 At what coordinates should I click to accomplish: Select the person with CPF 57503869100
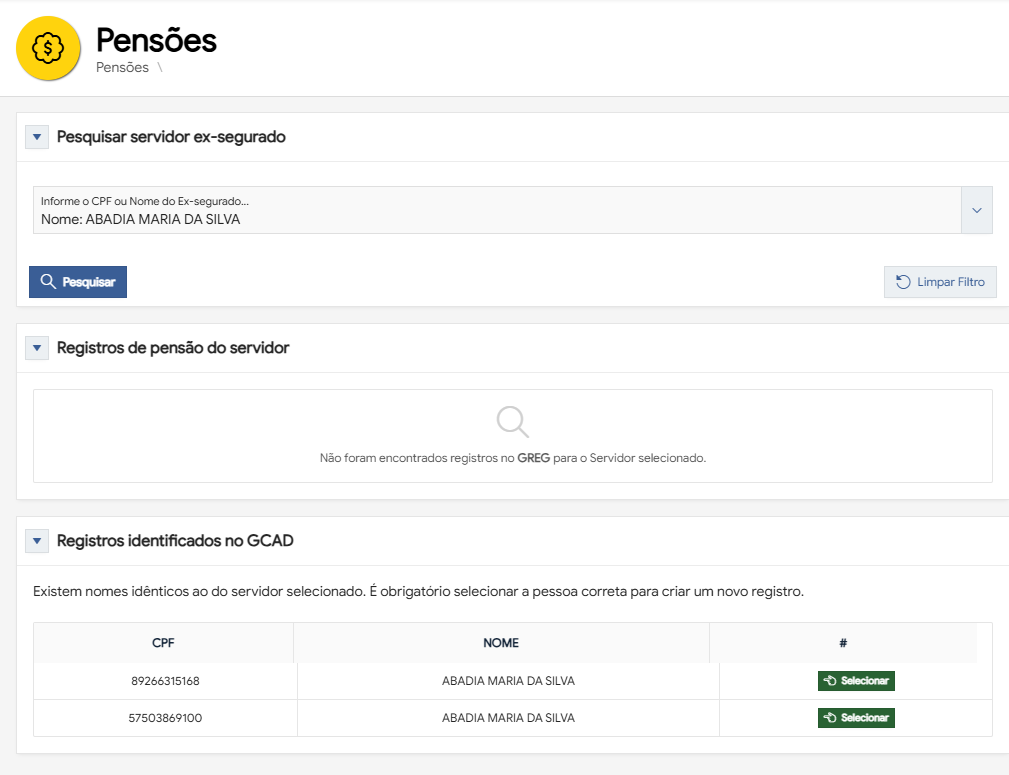tap(856, 718)
